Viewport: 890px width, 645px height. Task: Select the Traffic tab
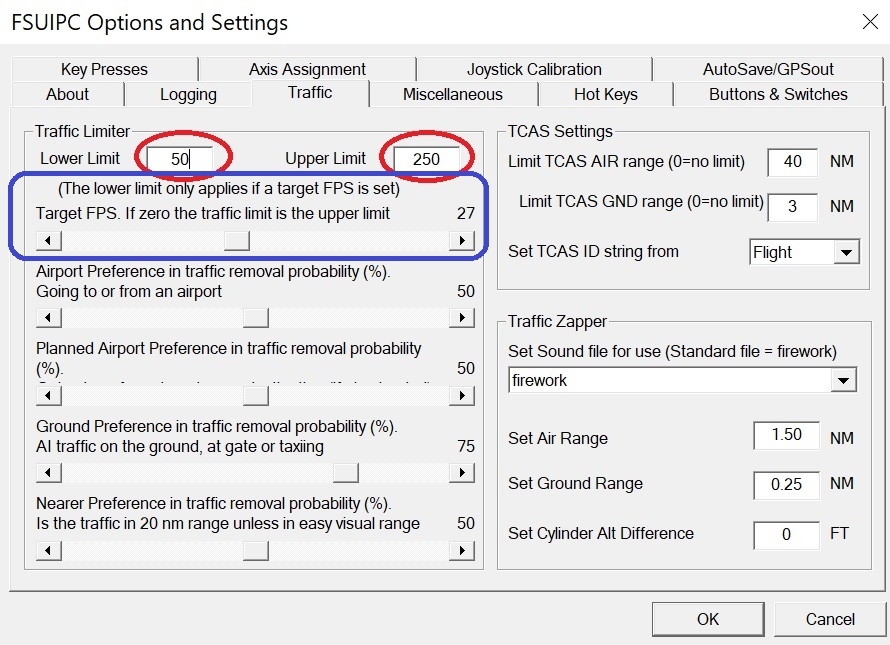point(310,93)
